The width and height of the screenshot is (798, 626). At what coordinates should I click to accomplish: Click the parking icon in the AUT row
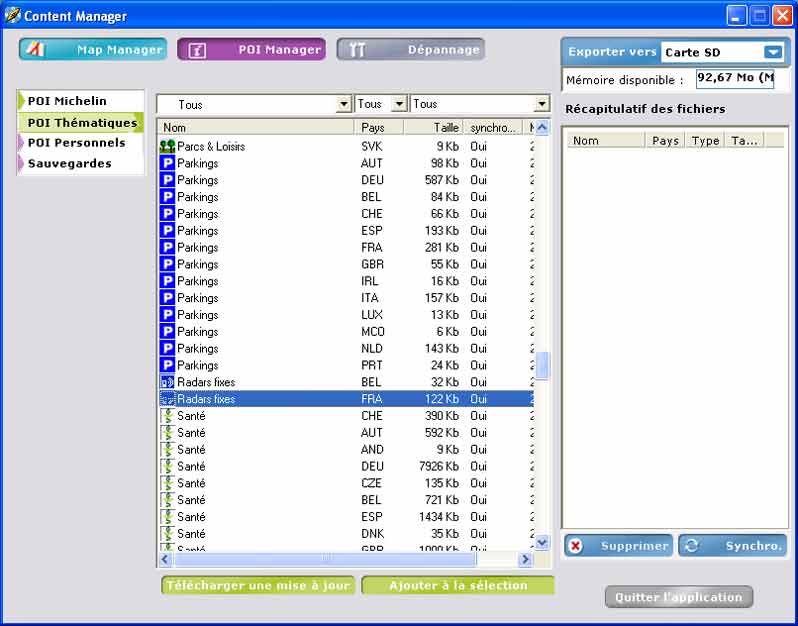167,163
